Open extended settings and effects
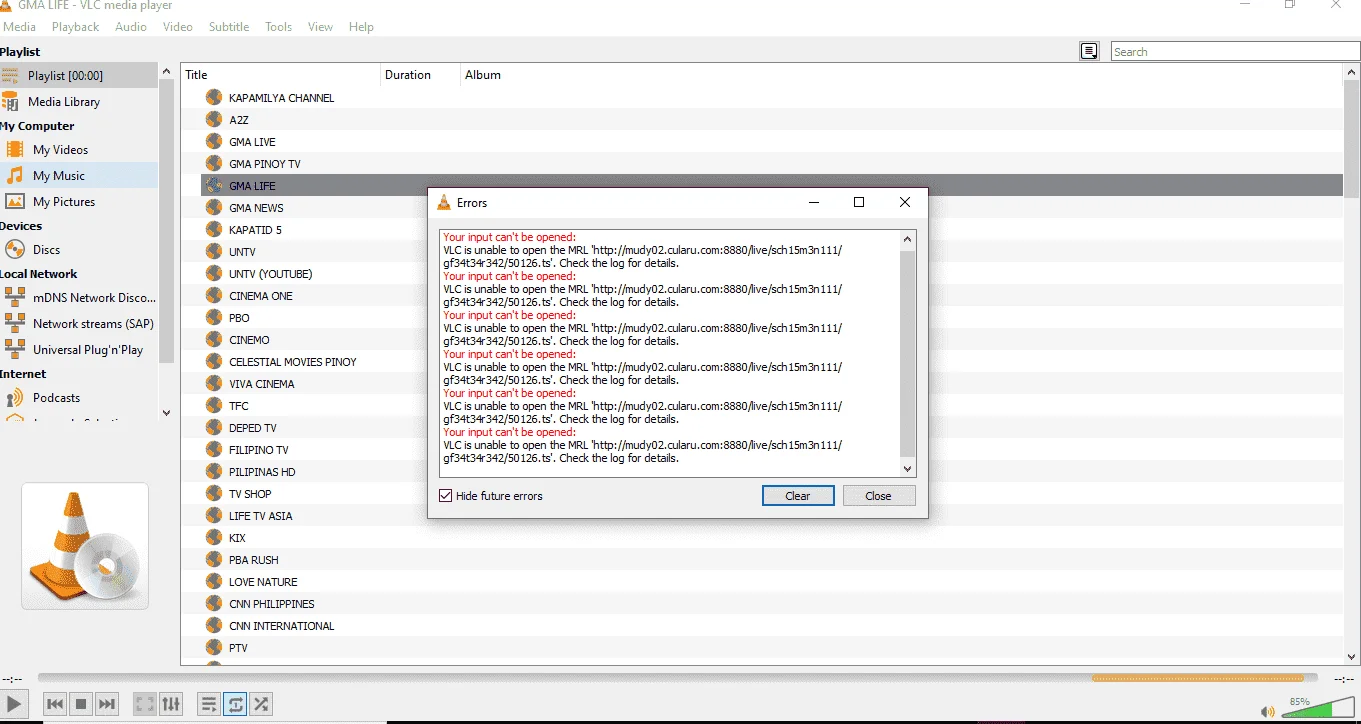Screen dimensions: 1361x724 171,704
